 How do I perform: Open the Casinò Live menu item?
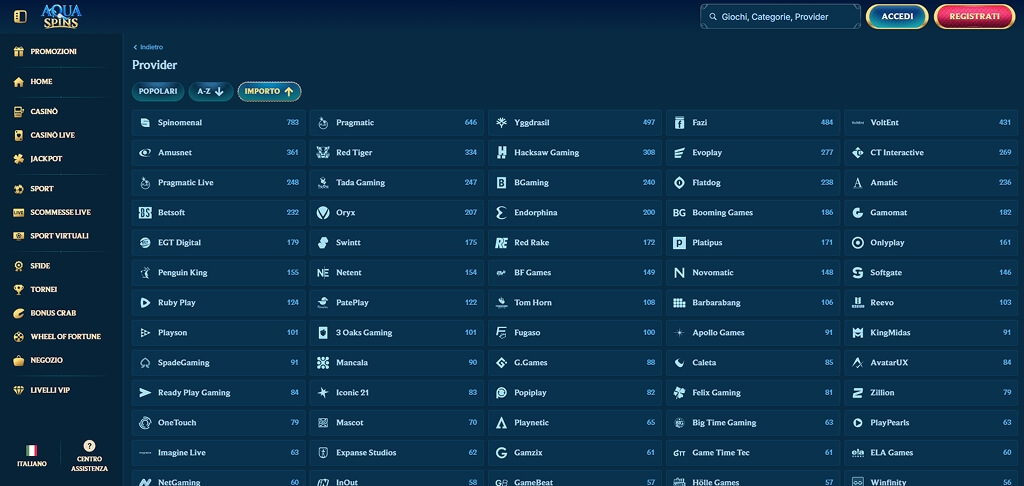click(x=52, y=135)
